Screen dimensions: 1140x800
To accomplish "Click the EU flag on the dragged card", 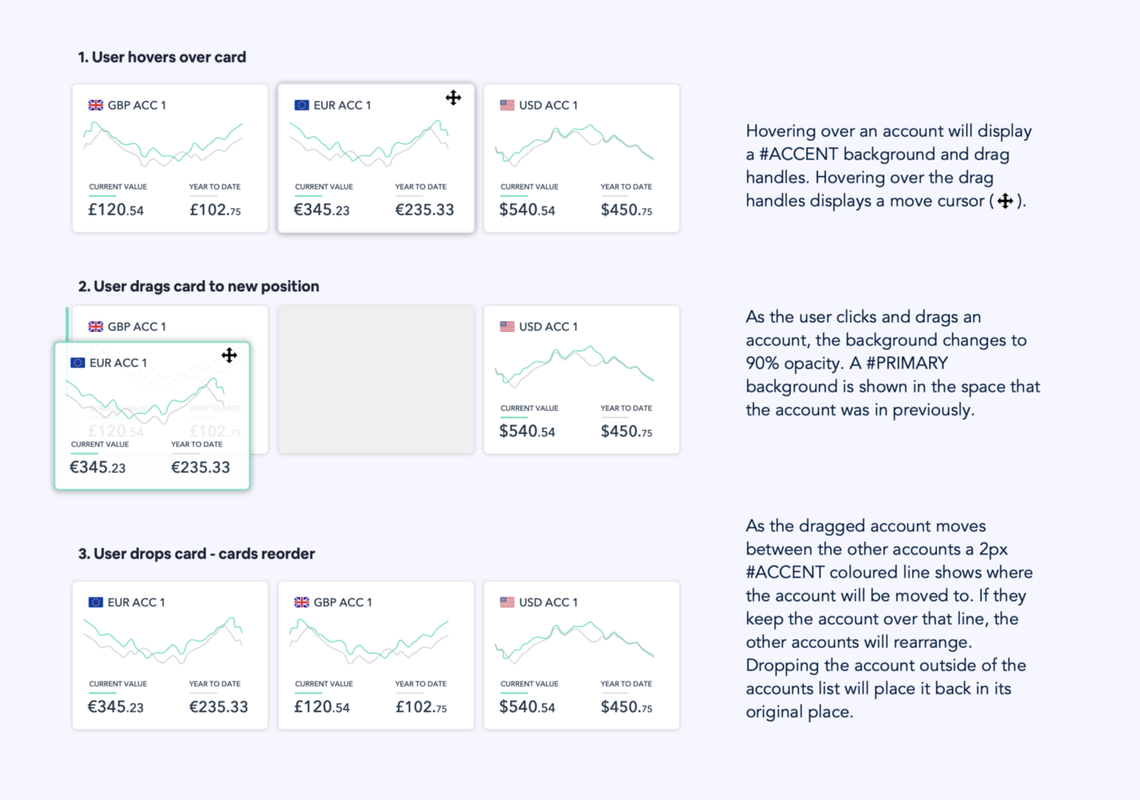I will click(78, 363).
